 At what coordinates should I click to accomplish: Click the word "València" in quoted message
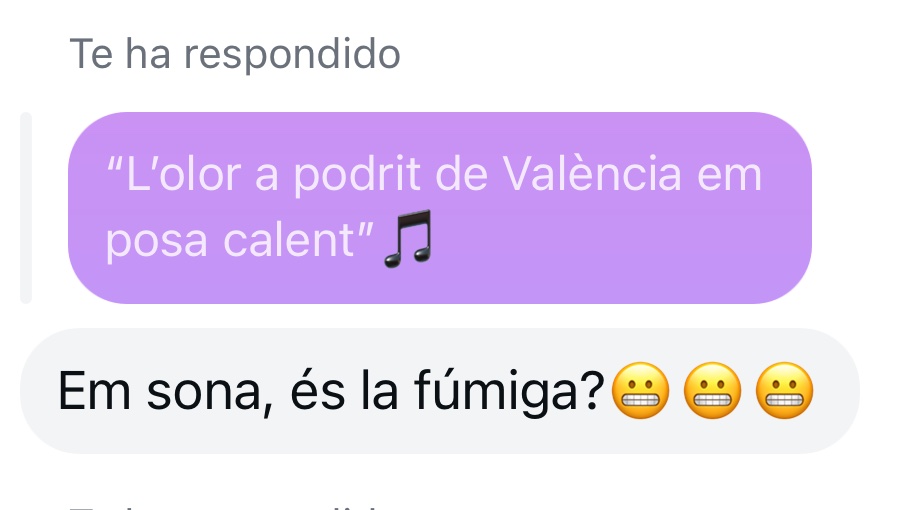pyautogui.click(x=592, y=173)
